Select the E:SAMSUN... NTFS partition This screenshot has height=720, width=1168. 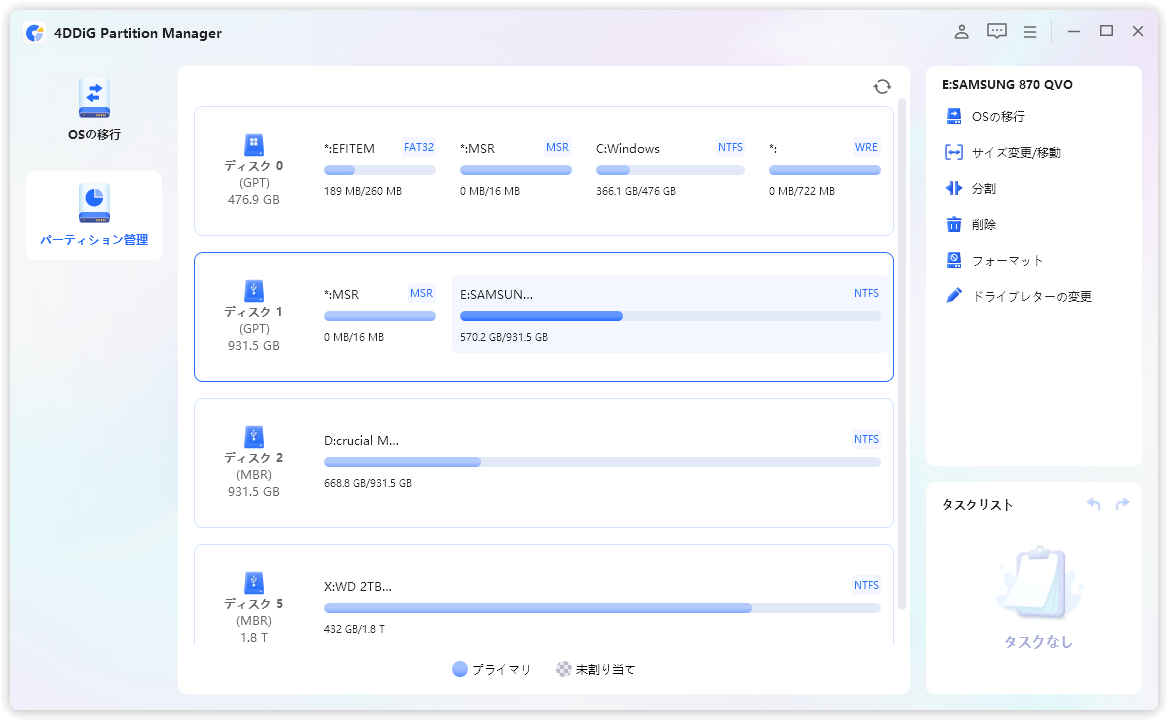pyautogui.click(x=670, y=314)
